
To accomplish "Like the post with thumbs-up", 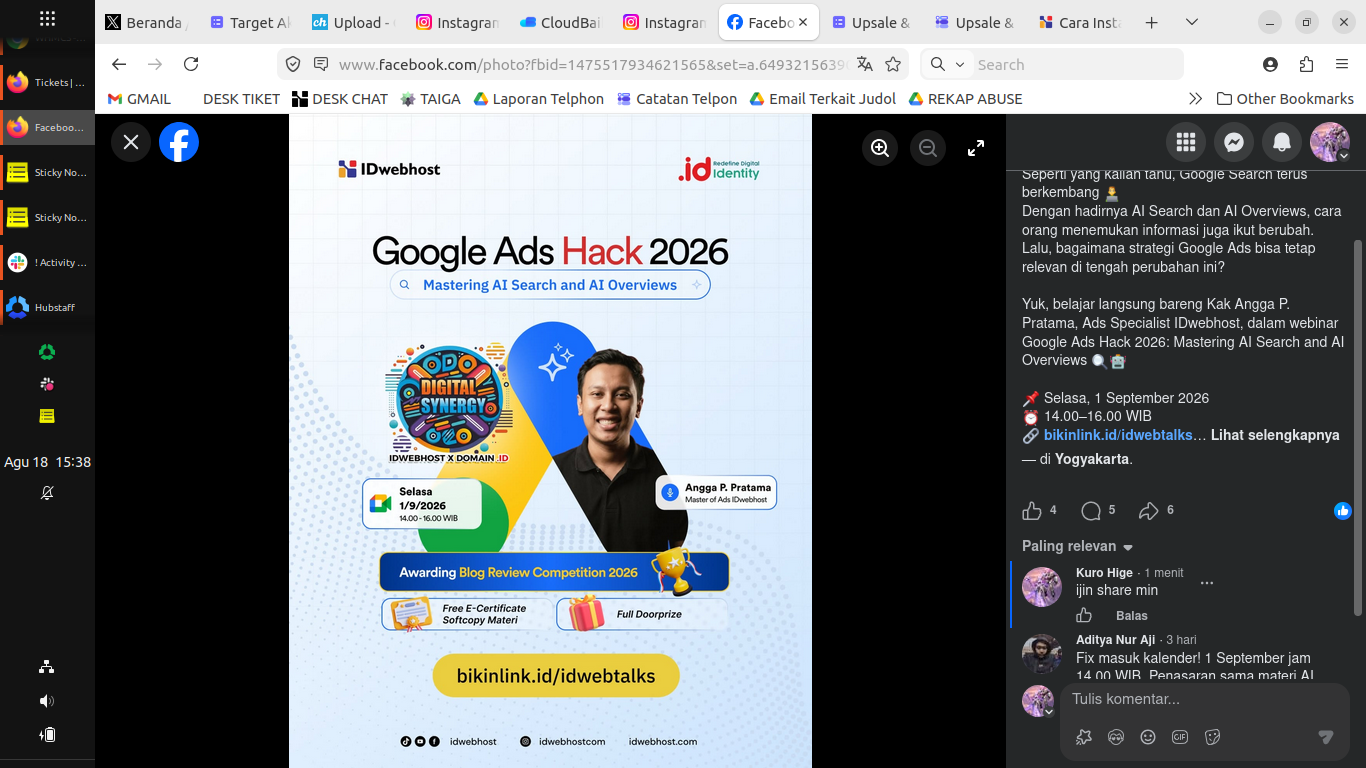I will tap(1032, 511).
